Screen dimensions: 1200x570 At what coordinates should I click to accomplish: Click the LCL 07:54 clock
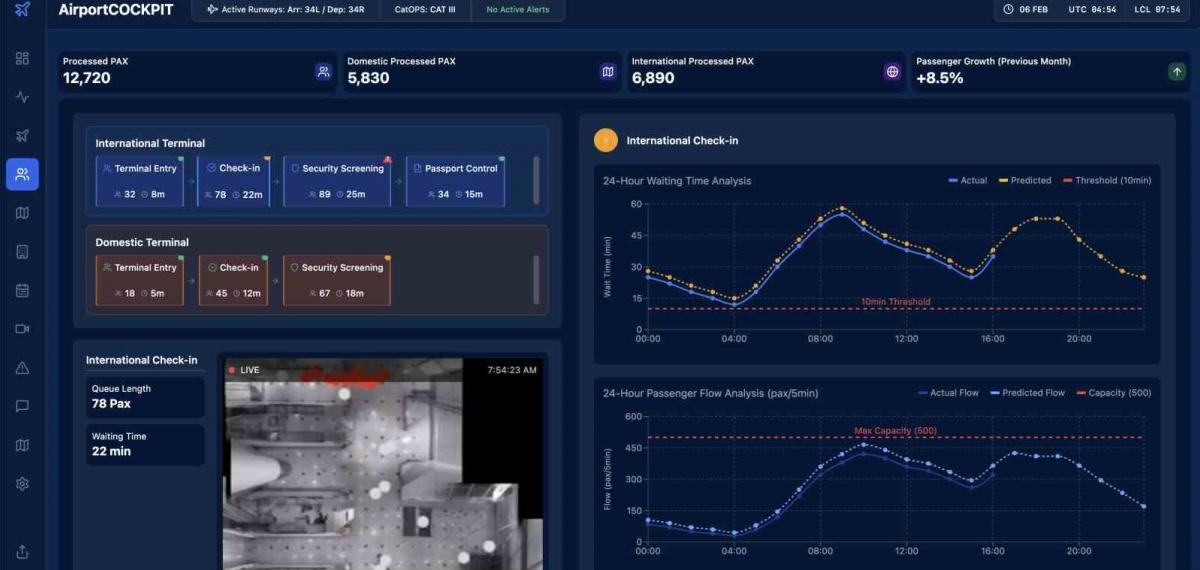click(1157, 10)
